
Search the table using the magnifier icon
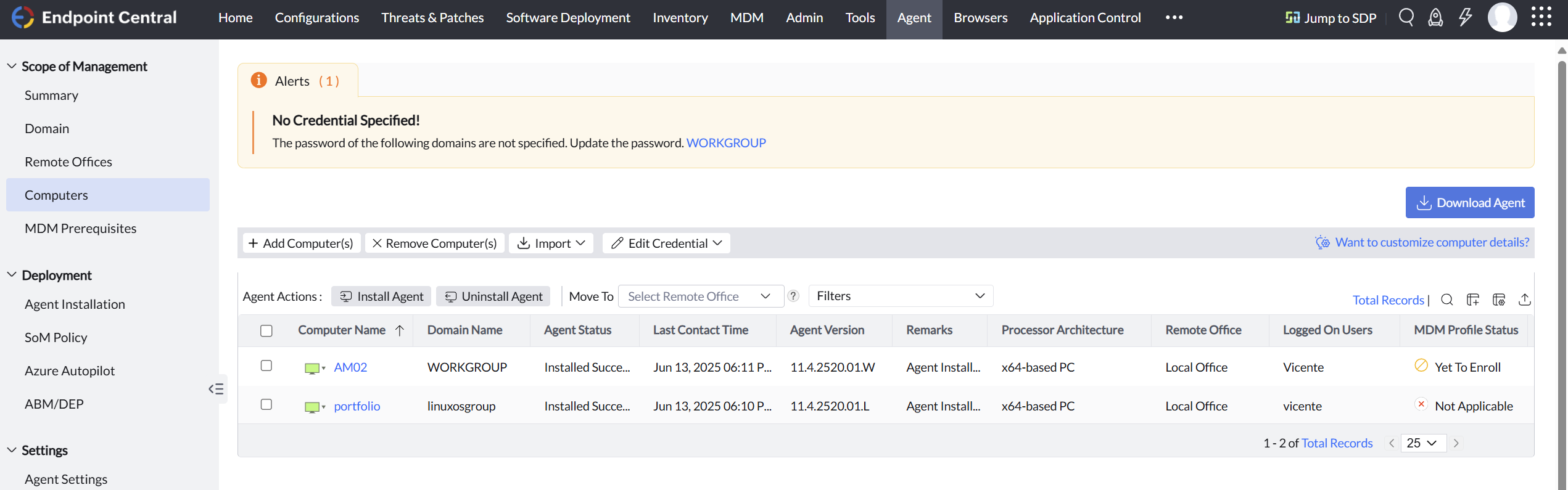point(1446,300)
